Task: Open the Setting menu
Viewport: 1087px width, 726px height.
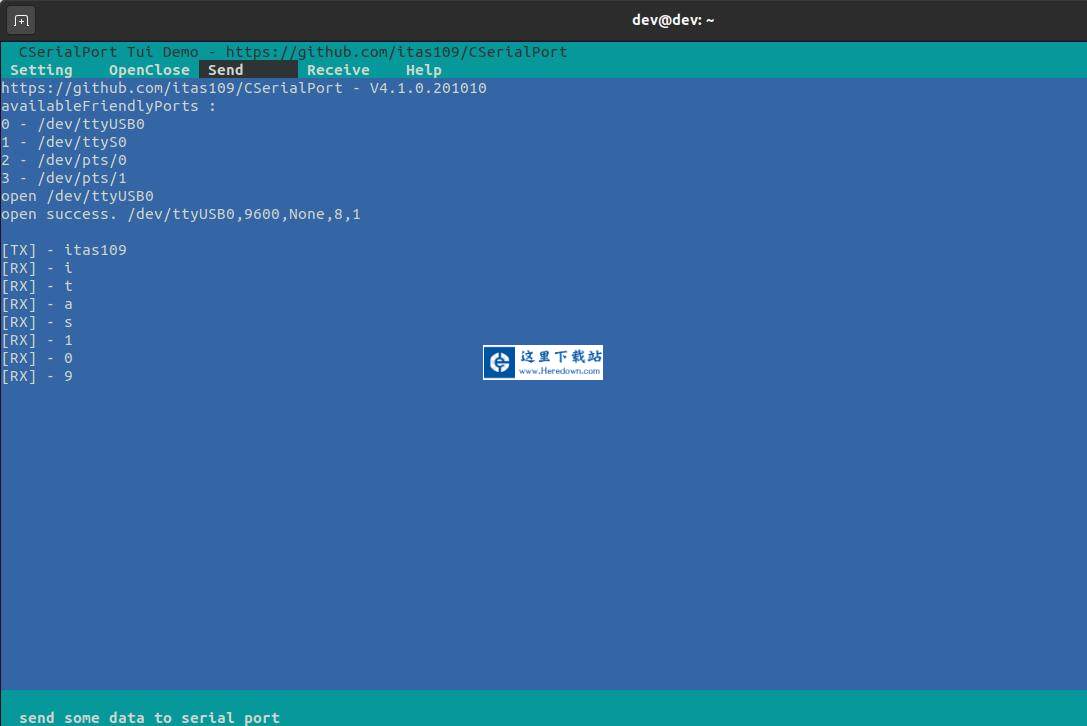Action: (x=41, y=70)
